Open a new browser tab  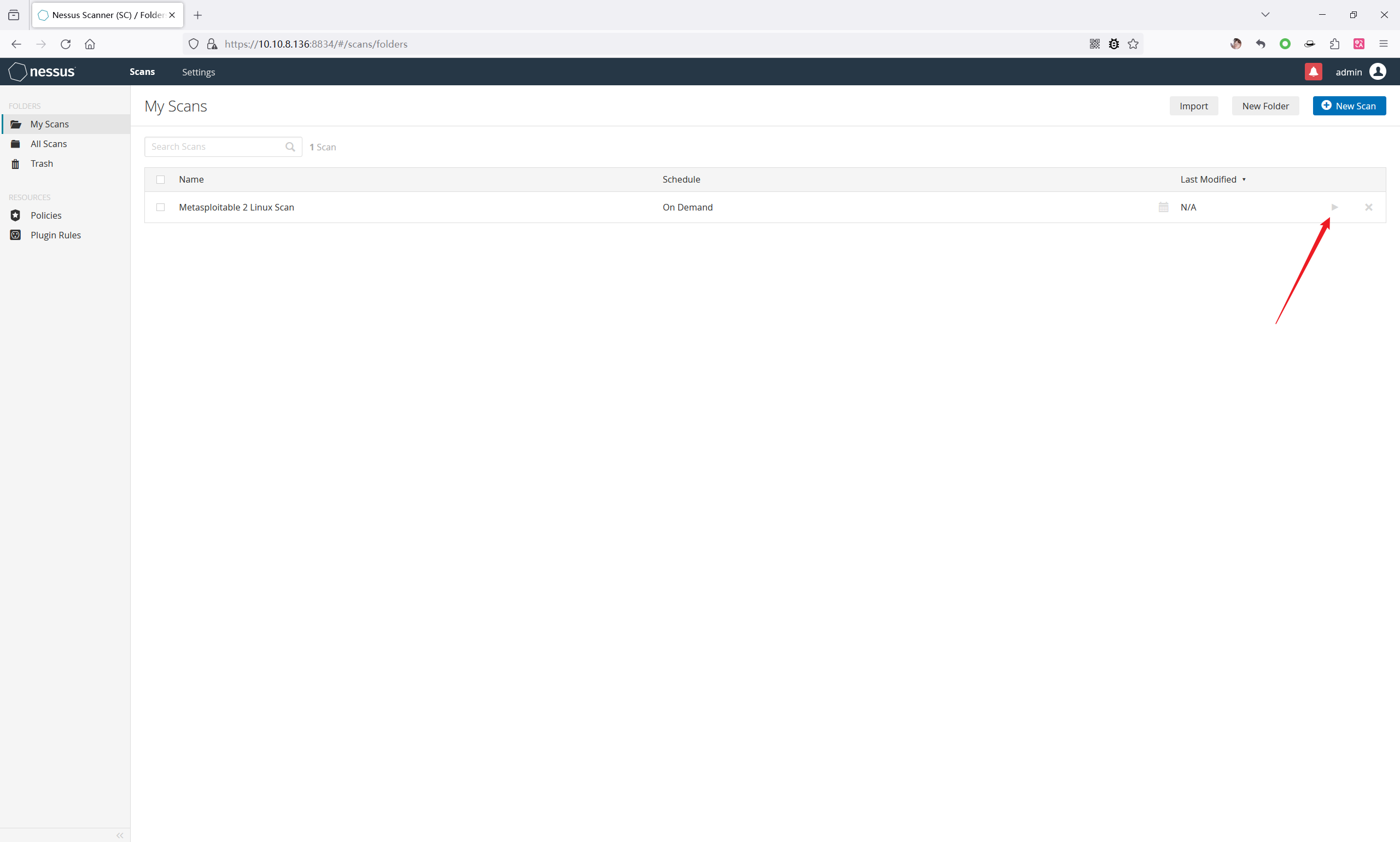click(x=197, y=15)
